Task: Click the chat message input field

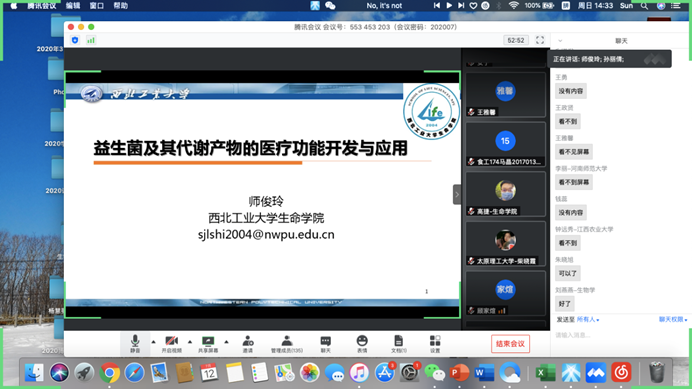Action: tap(621, 336)
